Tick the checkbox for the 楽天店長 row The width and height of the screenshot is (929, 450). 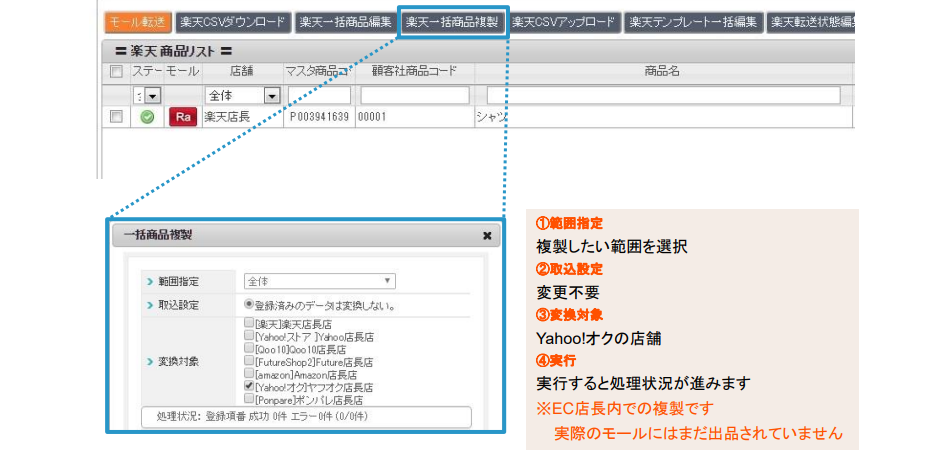click(x=116, y=117)
